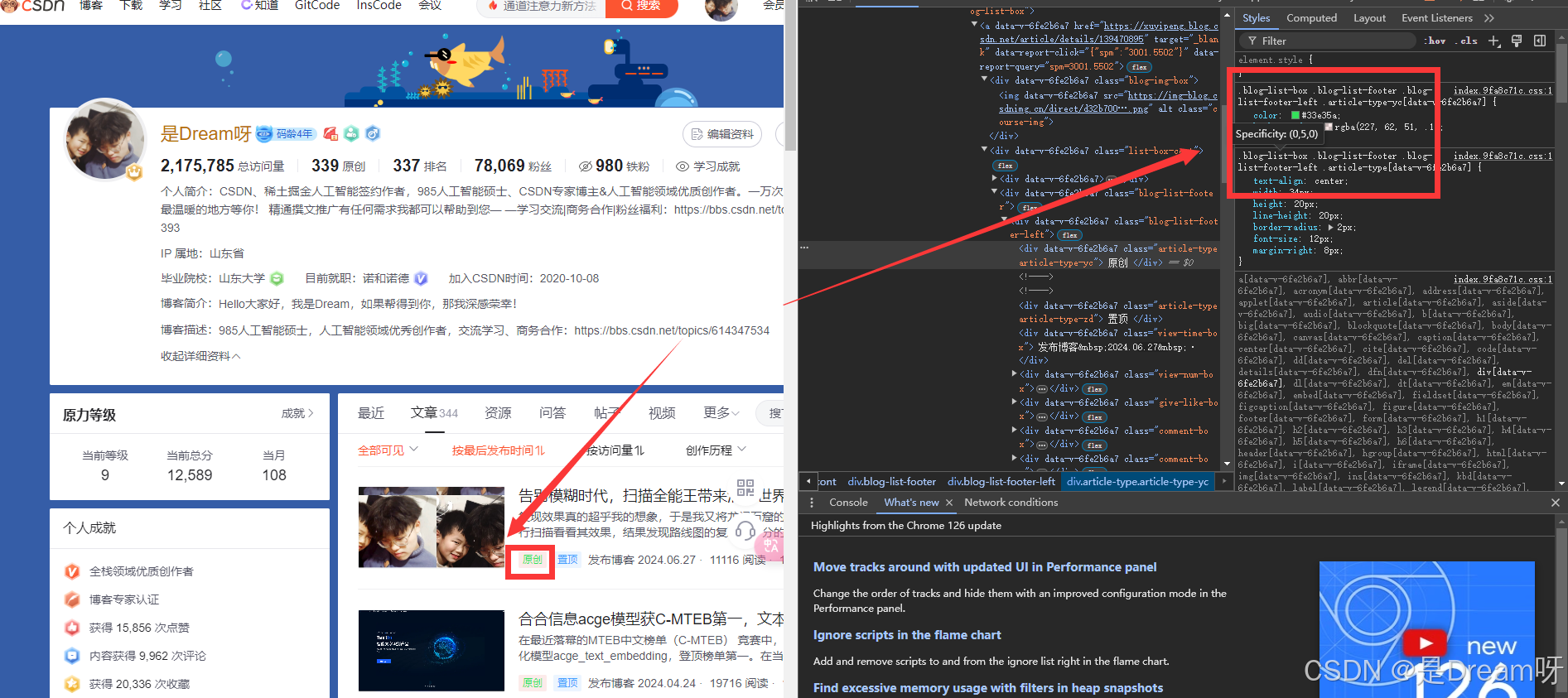Open the Event Listeners tab
The image size is (1568, 698).
[1436, 18]
